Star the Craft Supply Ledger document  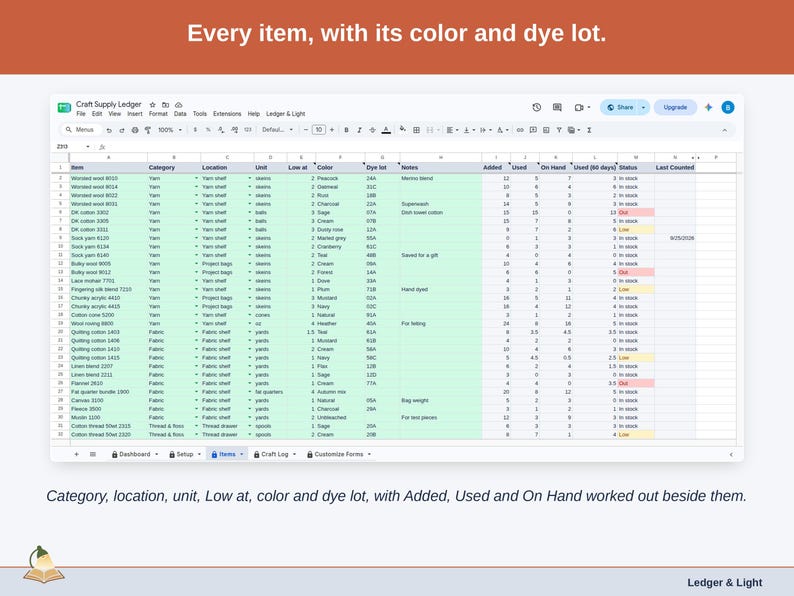tap(152, 104)
